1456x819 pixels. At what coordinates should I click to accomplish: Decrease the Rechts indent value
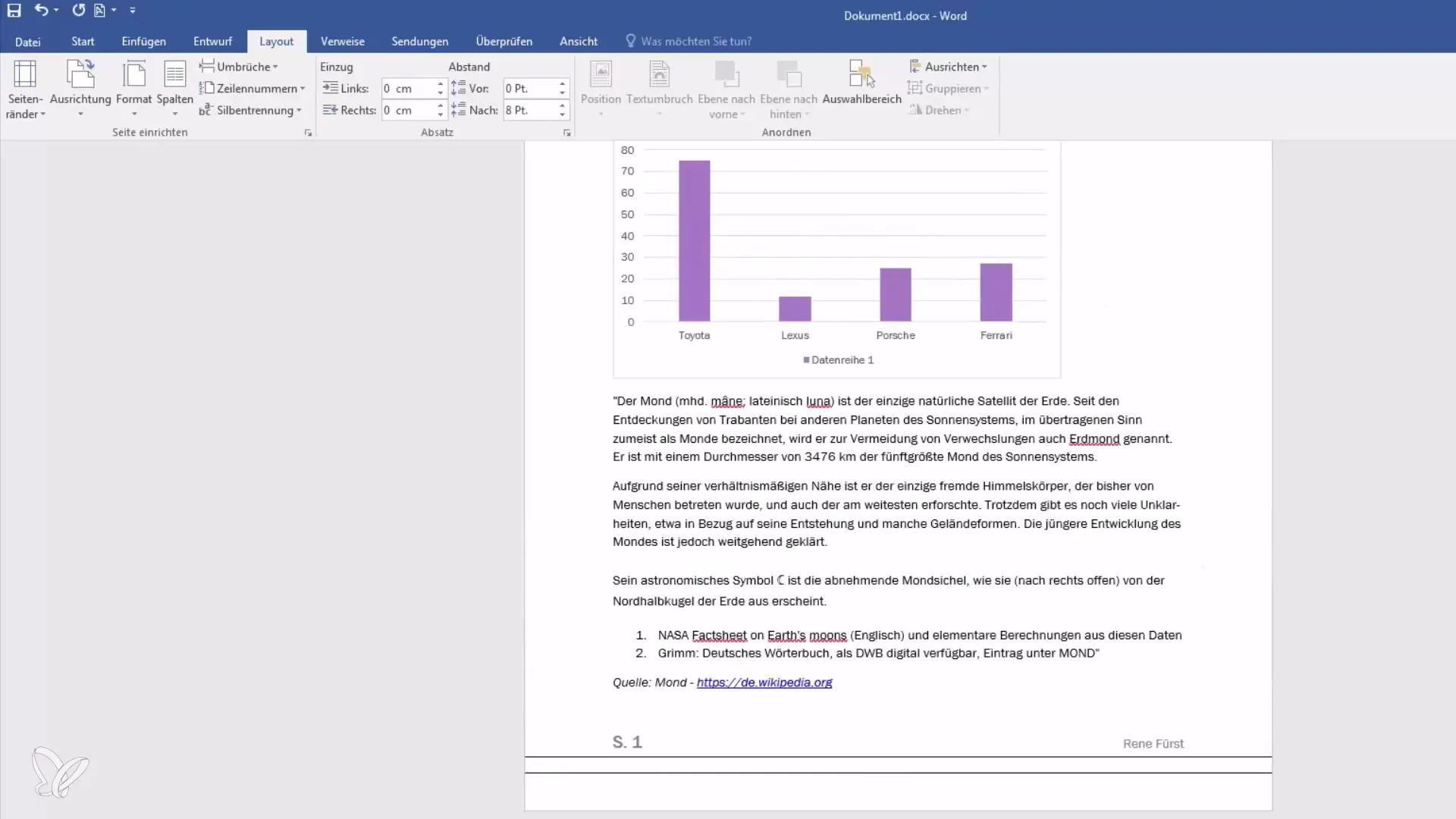(x=441, y=115)
